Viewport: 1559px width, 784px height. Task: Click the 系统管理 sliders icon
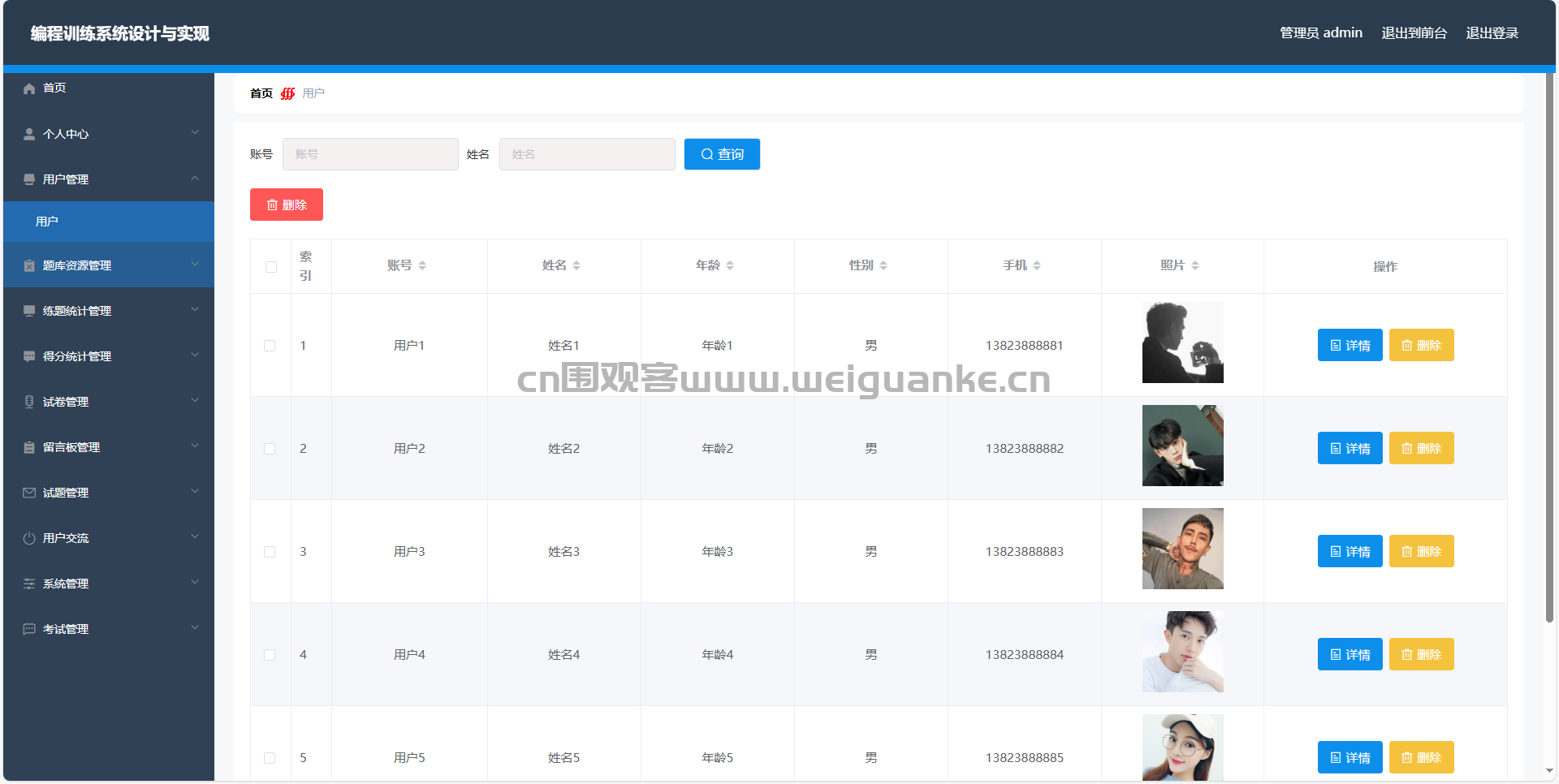[x=29, y=584]
